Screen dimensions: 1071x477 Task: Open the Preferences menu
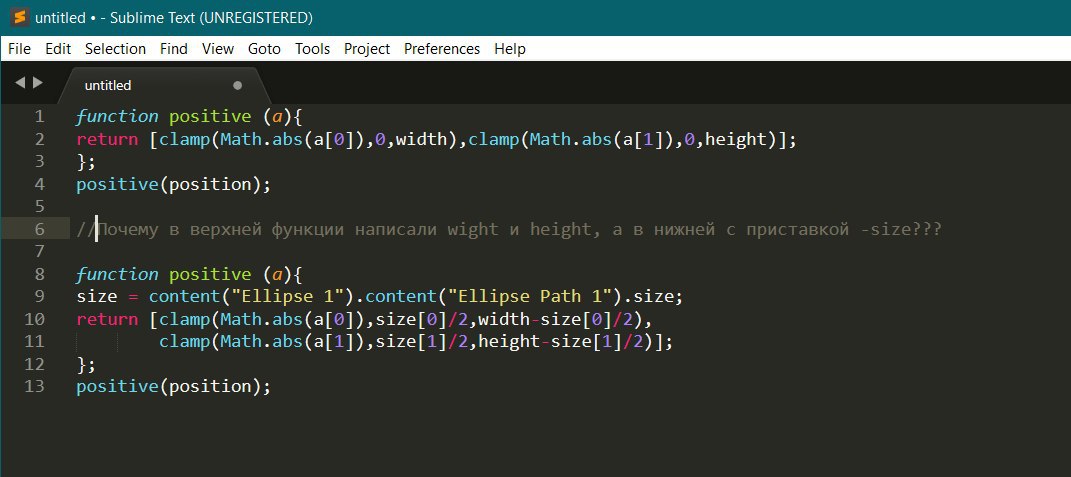pos(442,49)
